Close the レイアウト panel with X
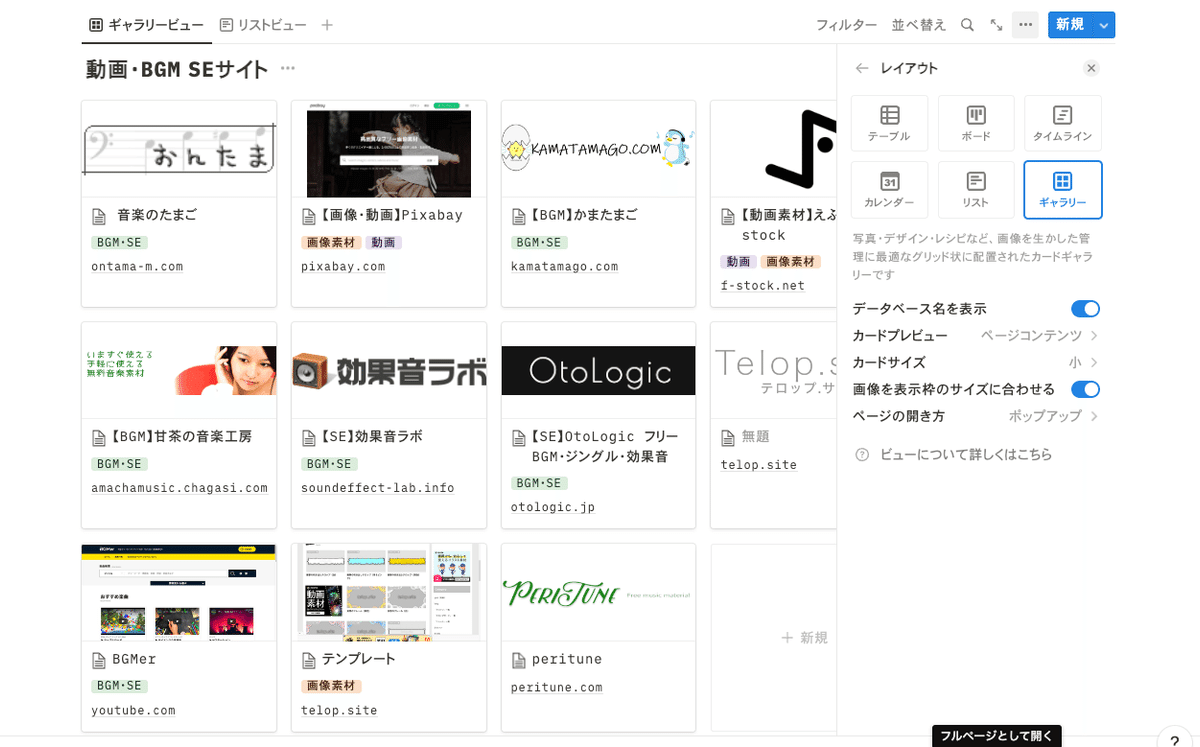The image size is (1200, 747). coord(1091,68)
